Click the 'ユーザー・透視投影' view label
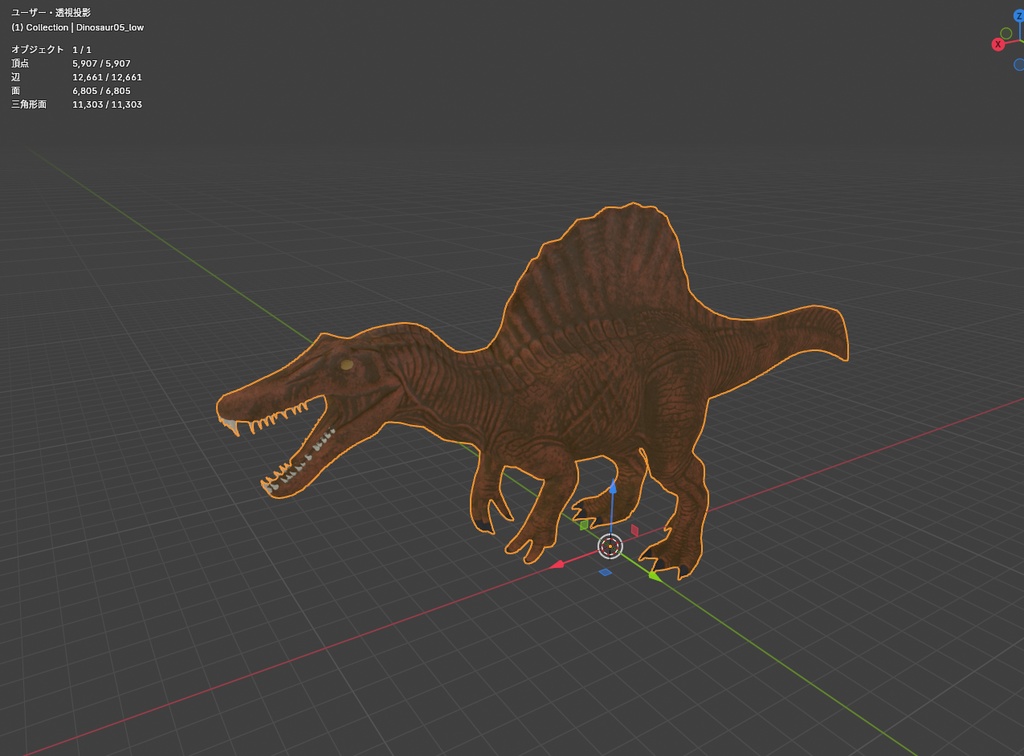 pyautogui.click(x=51, y=12)
